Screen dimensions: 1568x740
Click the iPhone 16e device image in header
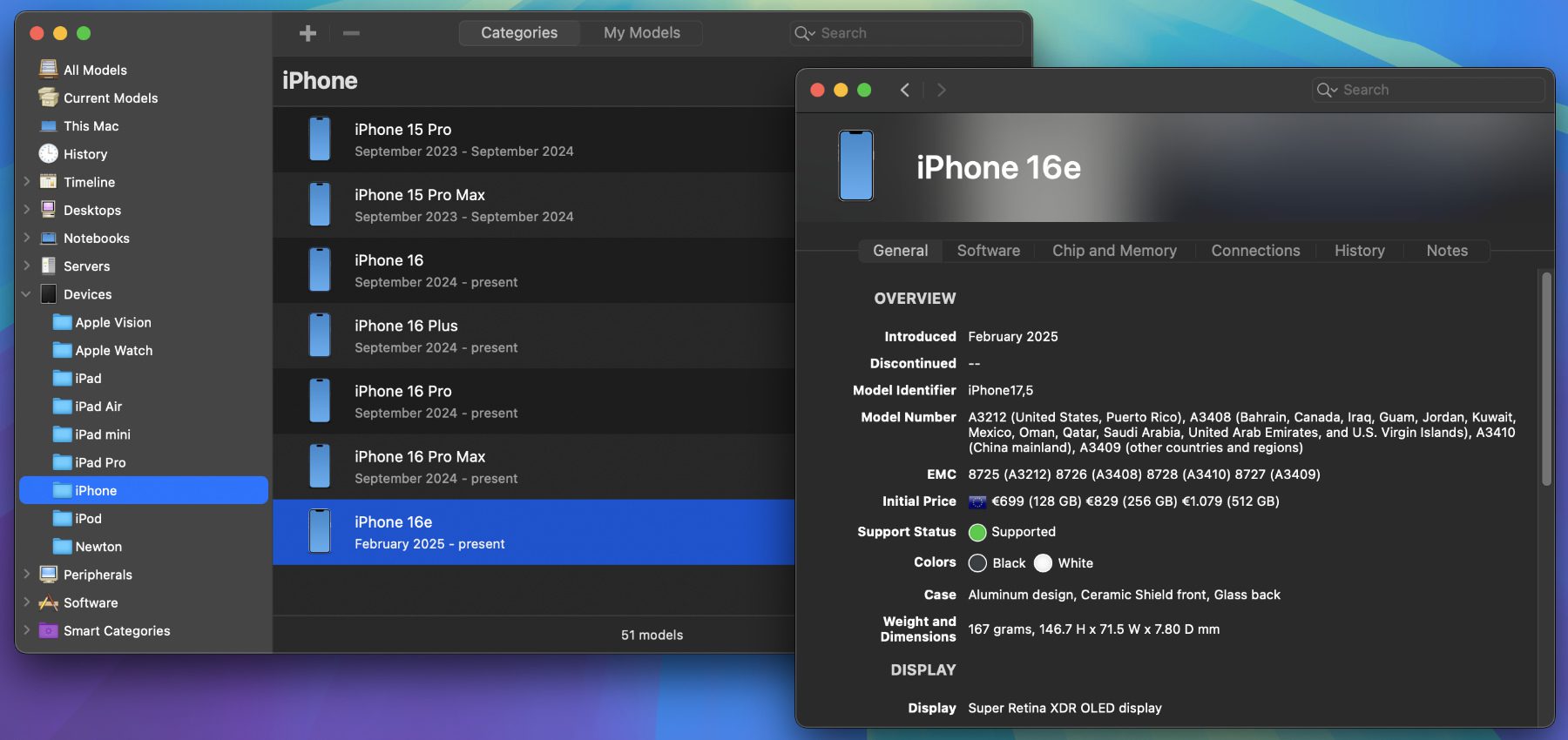855,165
